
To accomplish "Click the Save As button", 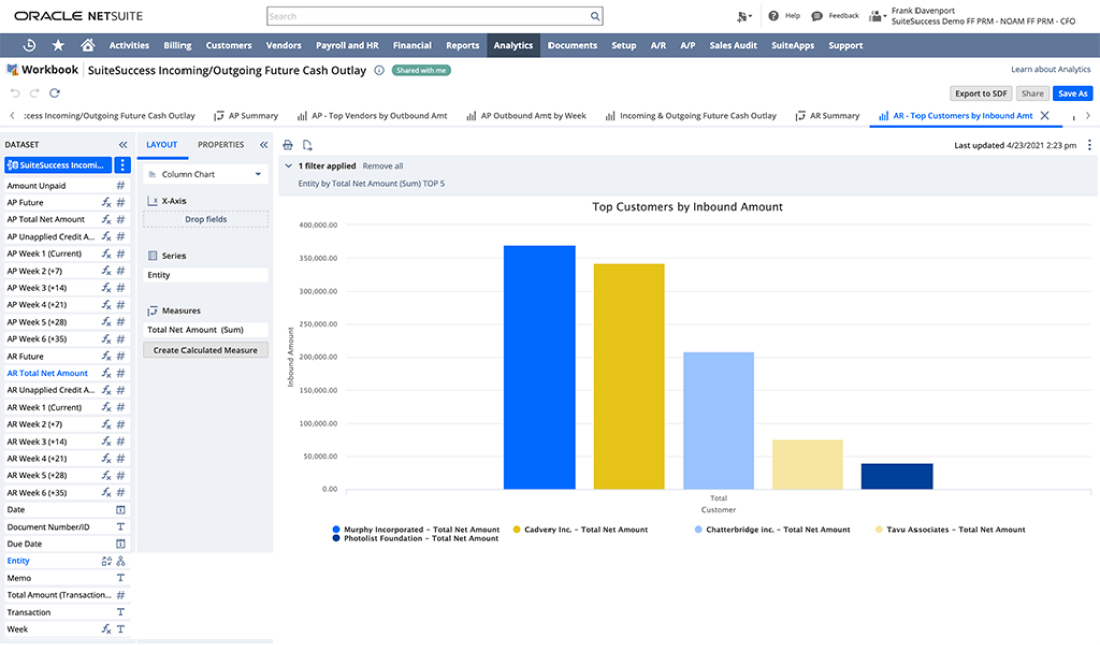I will pos(1072,93).
